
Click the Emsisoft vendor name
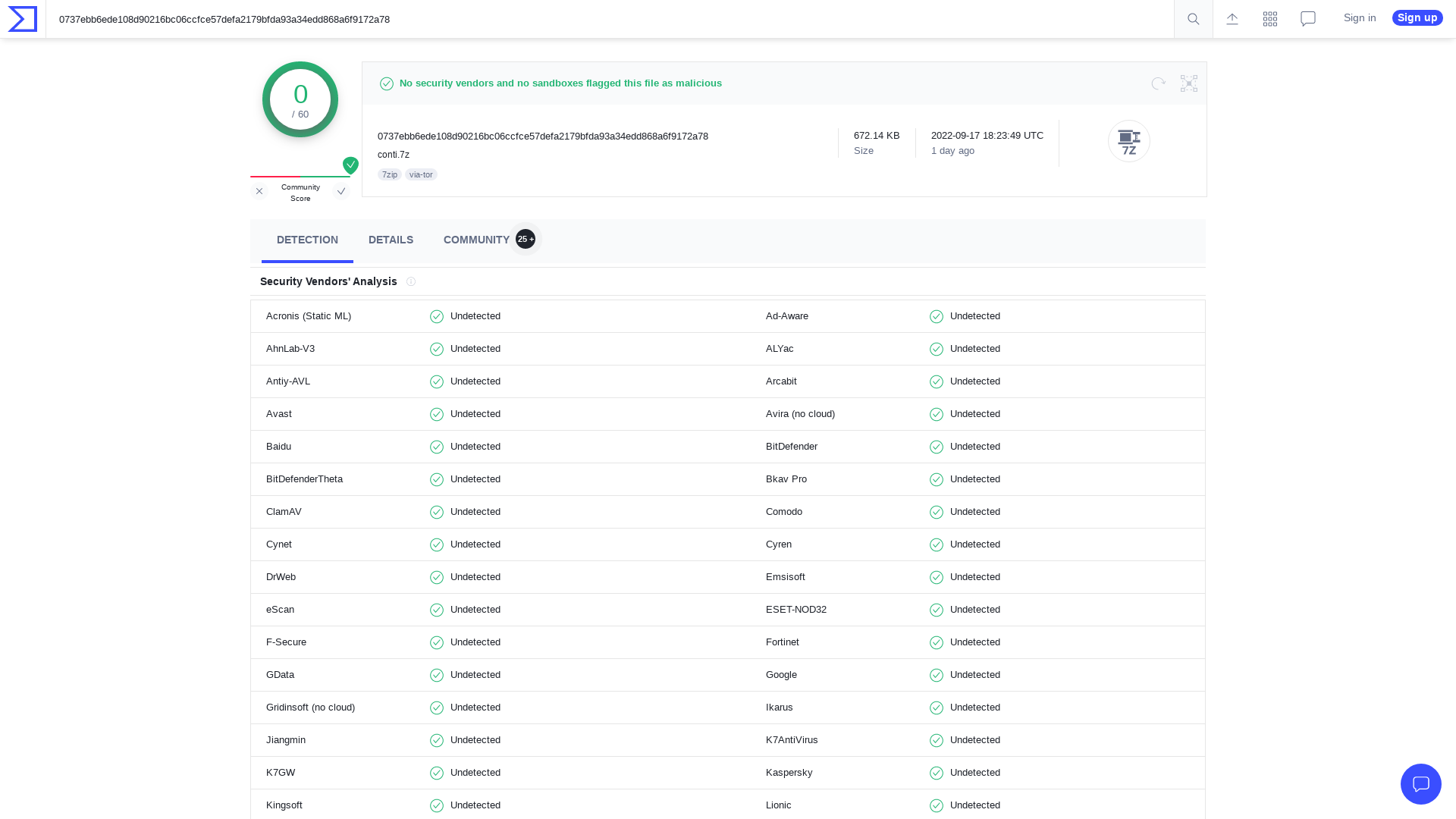point(786,577)
